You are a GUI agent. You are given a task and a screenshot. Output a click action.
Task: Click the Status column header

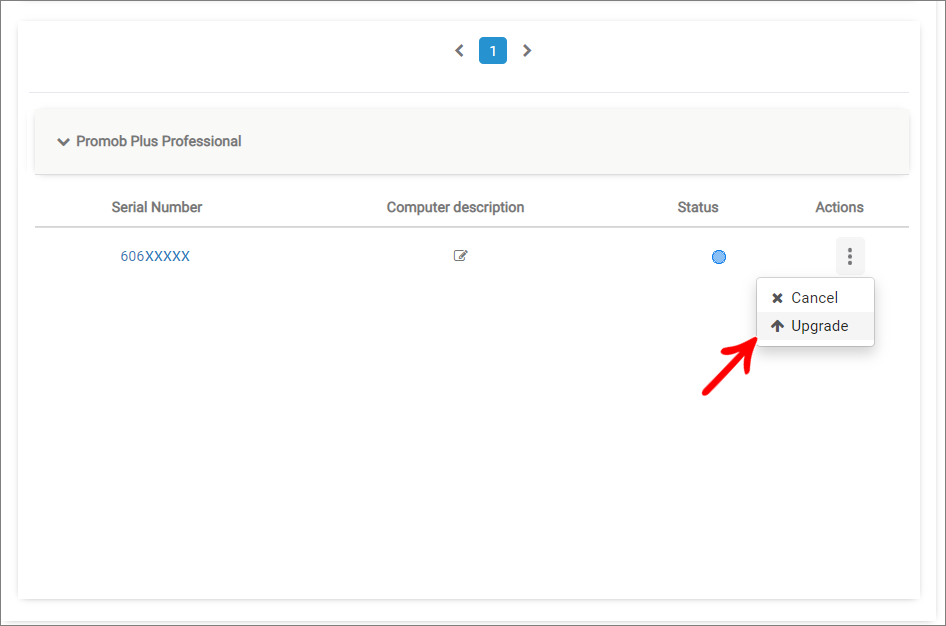pos(698,207)
